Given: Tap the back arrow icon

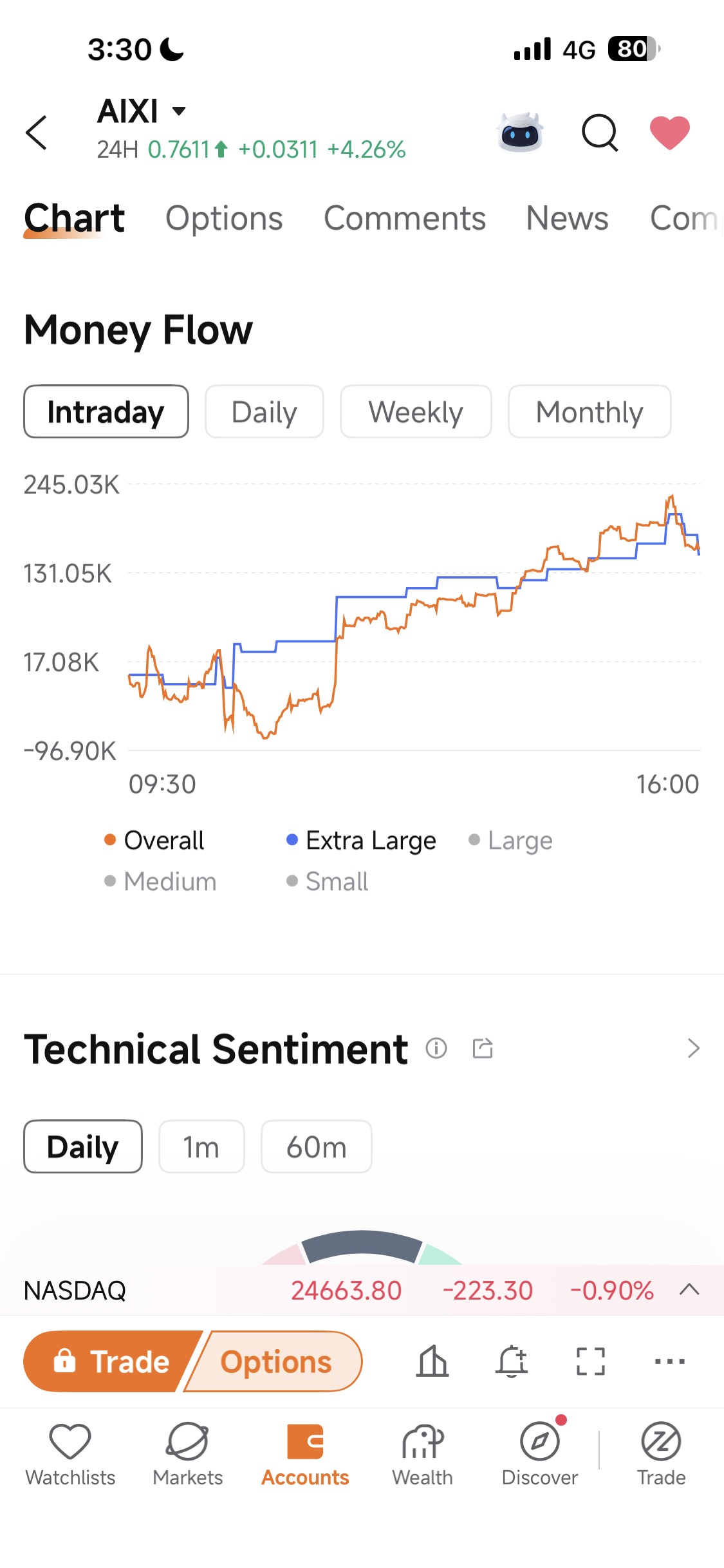Looking at the screenshot, I should pyautogui.click(x=37, y=133).
